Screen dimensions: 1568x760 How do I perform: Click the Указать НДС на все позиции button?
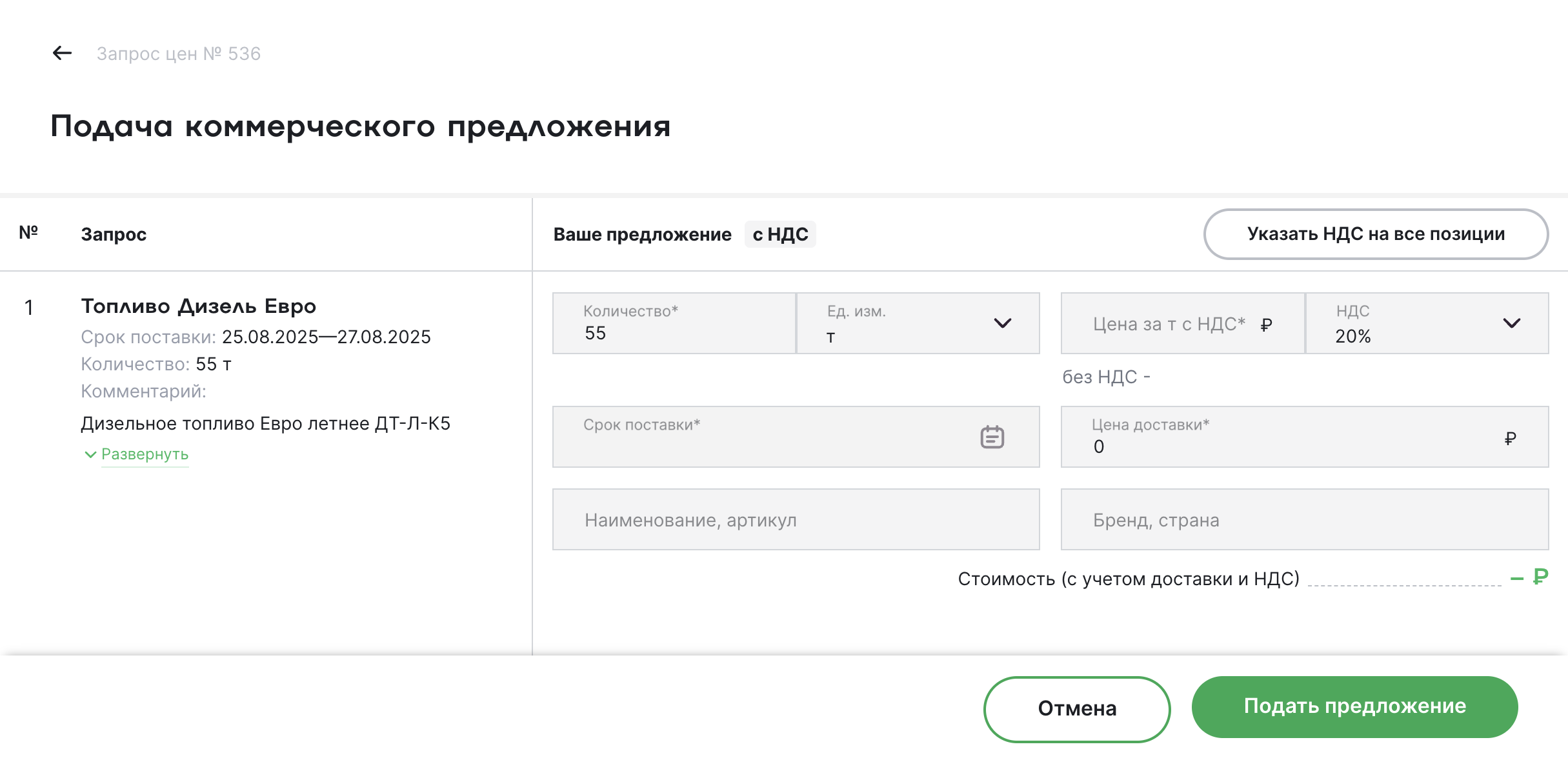tap(1376, 234)
